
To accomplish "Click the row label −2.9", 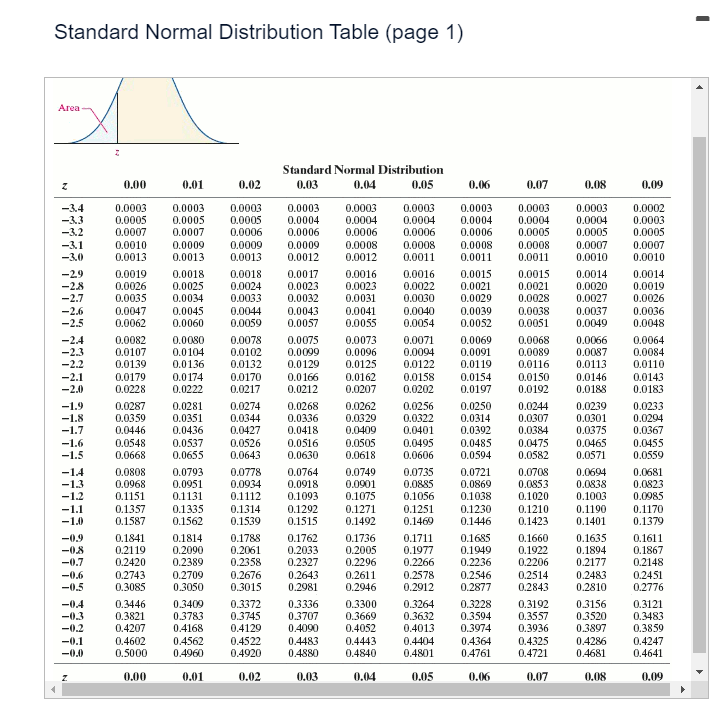I will click(x=73, y=274).
